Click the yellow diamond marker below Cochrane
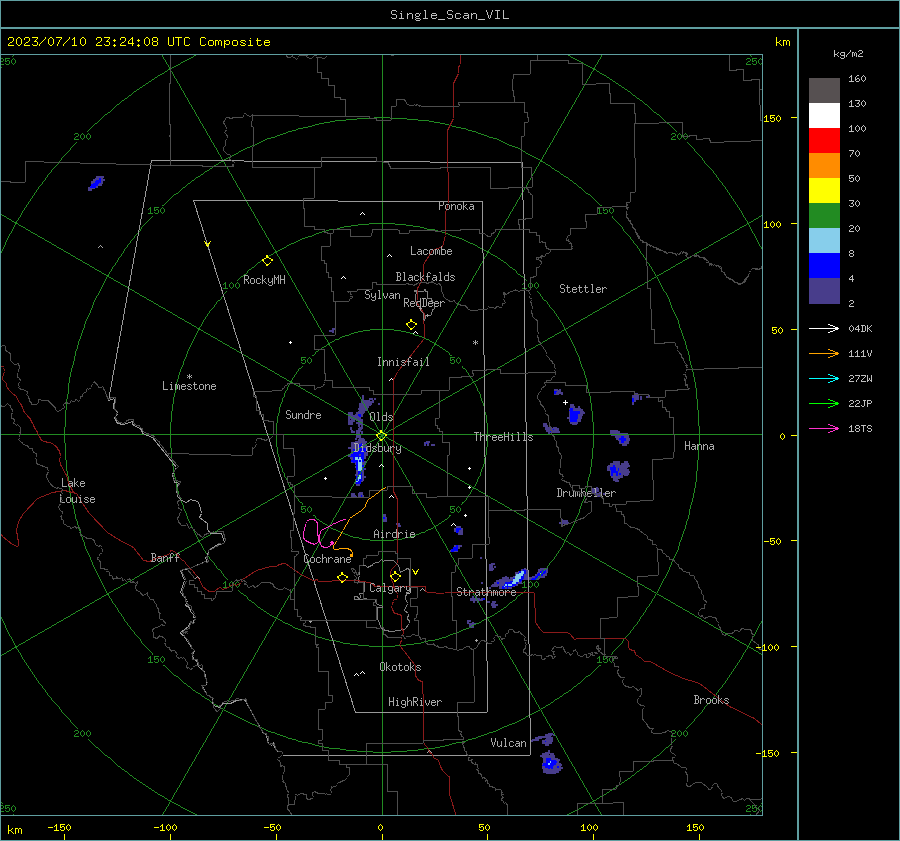Viewport: 900px width, 841px height. click(342, 577)
